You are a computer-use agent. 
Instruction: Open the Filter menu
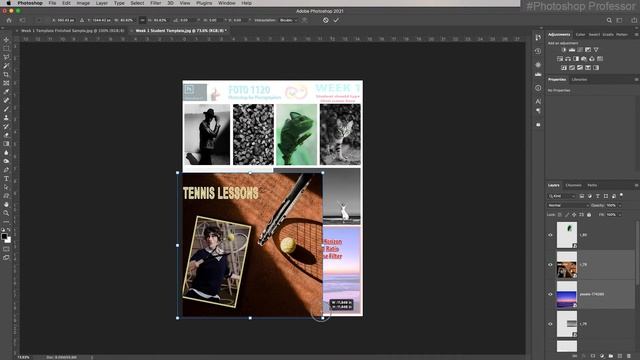tap(156, 3)
